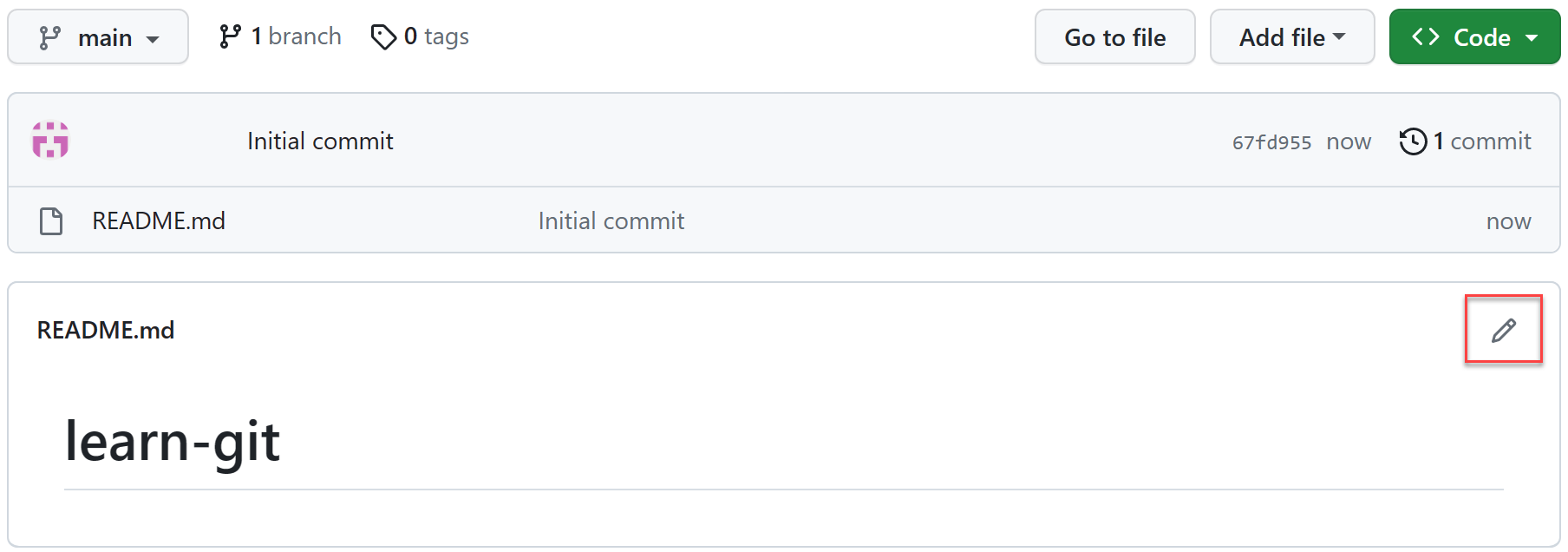This screenshot has height=552, width=1568.
Task: Open the 0 tags page
Action: [438, 36]
